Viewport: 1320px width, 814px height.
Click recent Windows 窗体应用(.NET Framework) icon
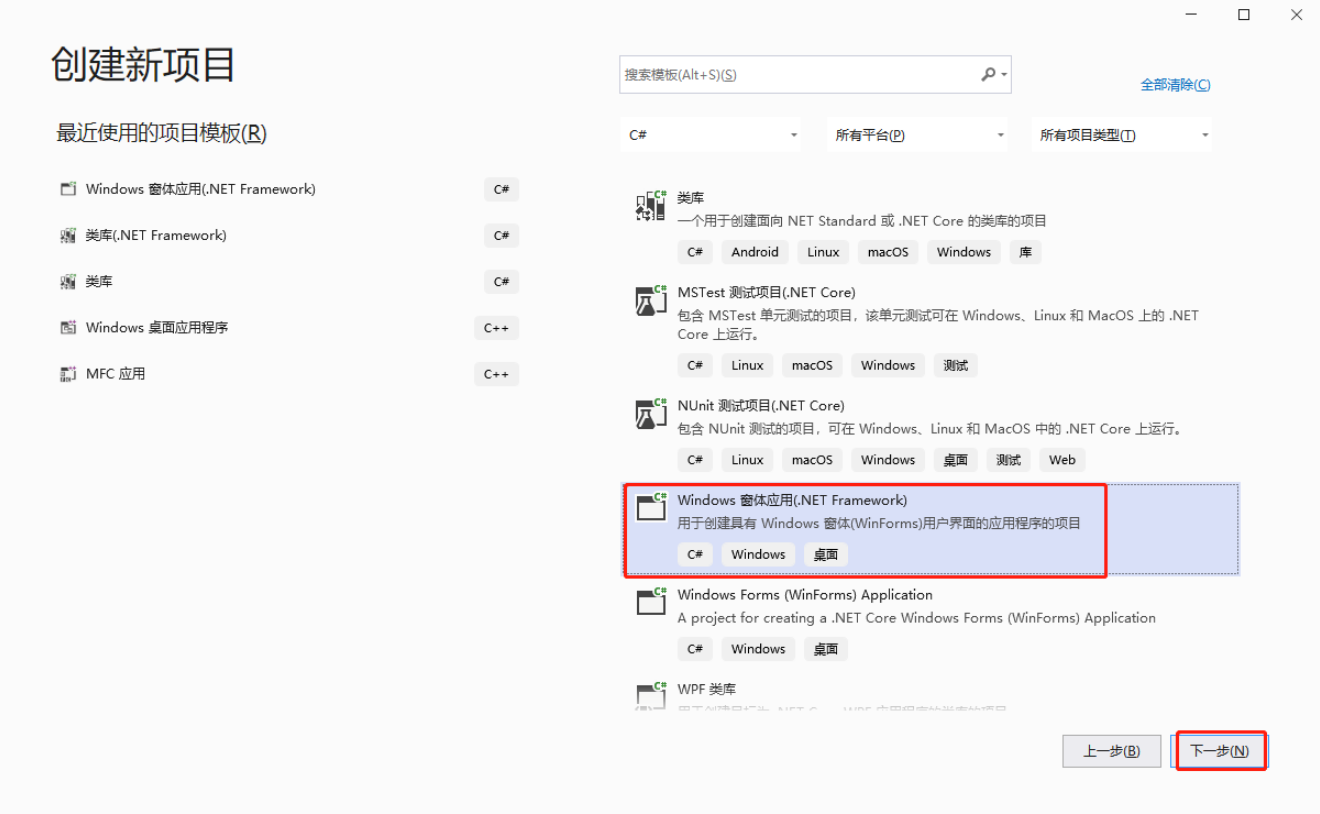point(68,189)
